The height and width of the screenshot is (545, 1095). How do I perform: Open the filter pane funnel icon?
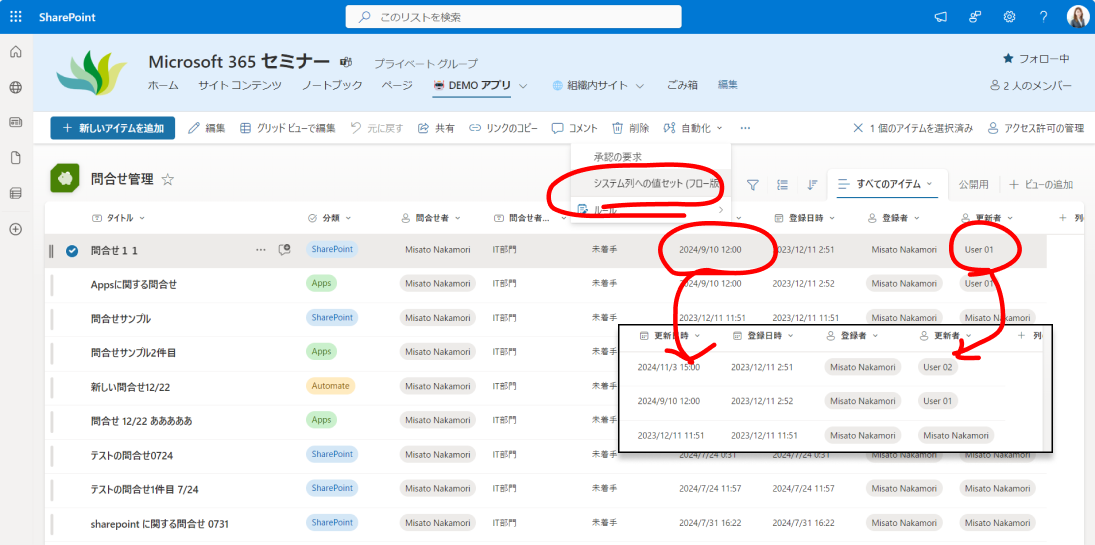pyautogui.click(x=753, y=184)
